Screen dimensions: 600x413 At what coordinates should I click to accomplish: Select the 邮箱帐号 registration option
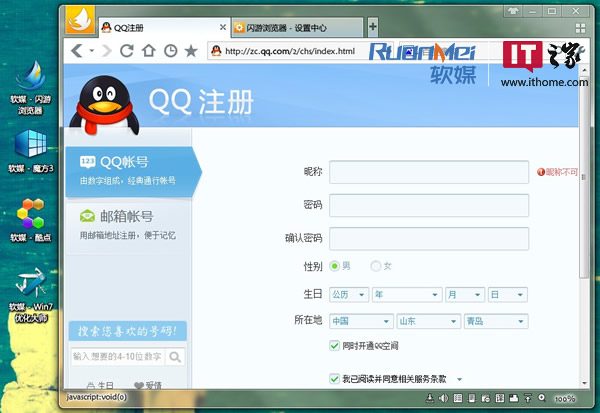(x=128, y=226)
